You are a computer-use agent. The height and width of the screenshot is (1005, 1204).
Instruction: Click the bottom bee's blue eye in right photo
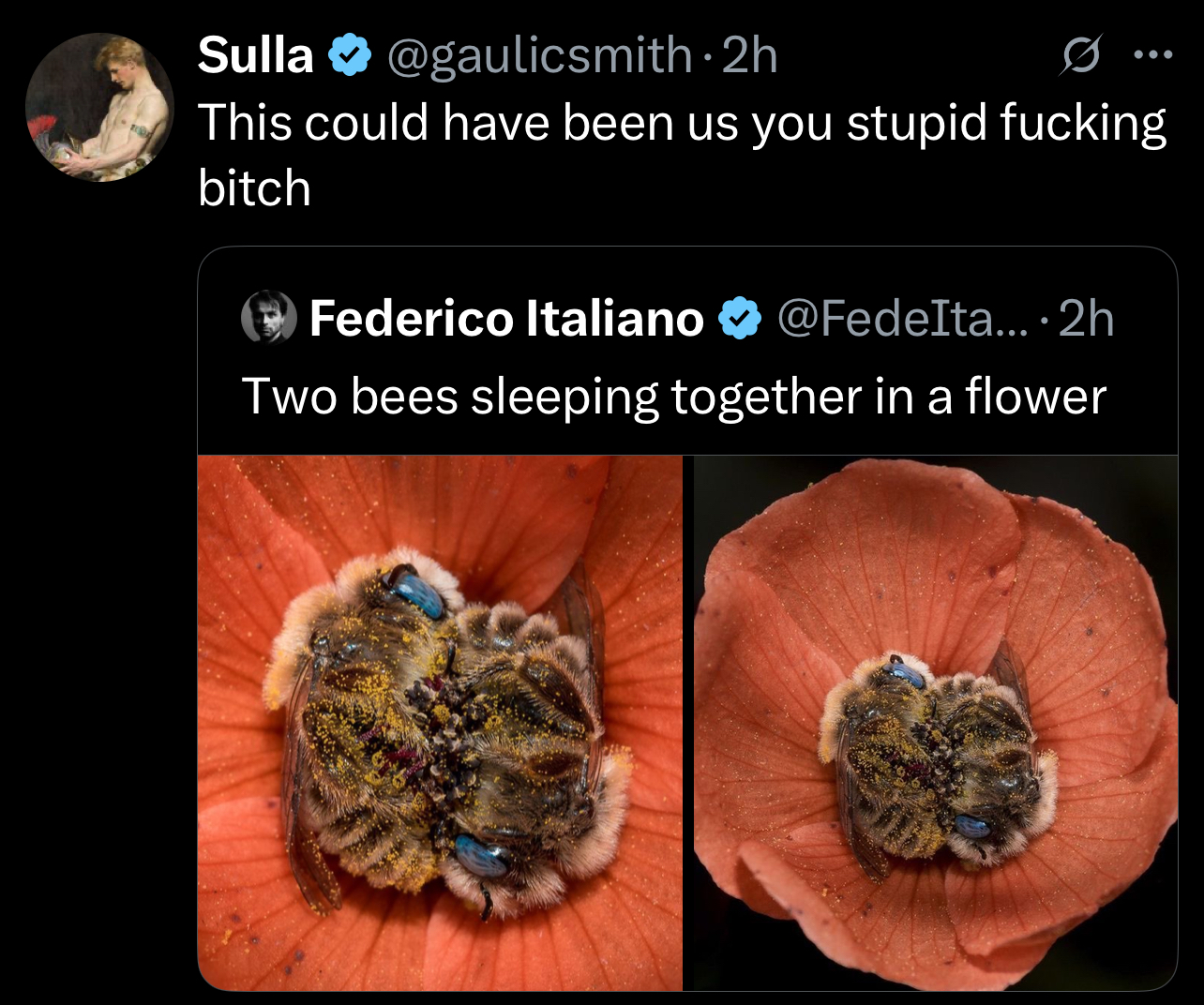click(972, 826)
